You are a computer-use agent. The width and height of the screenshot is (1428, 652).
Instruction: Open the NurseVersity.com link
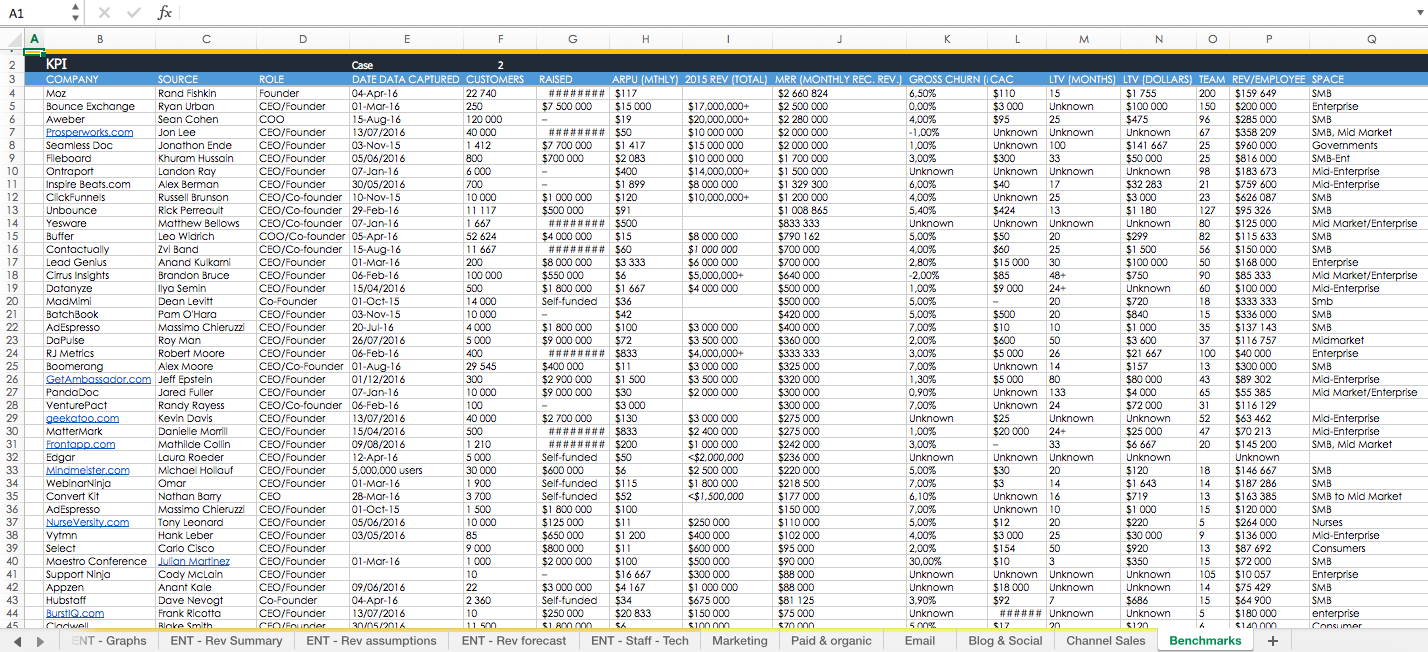click(88, 522)
